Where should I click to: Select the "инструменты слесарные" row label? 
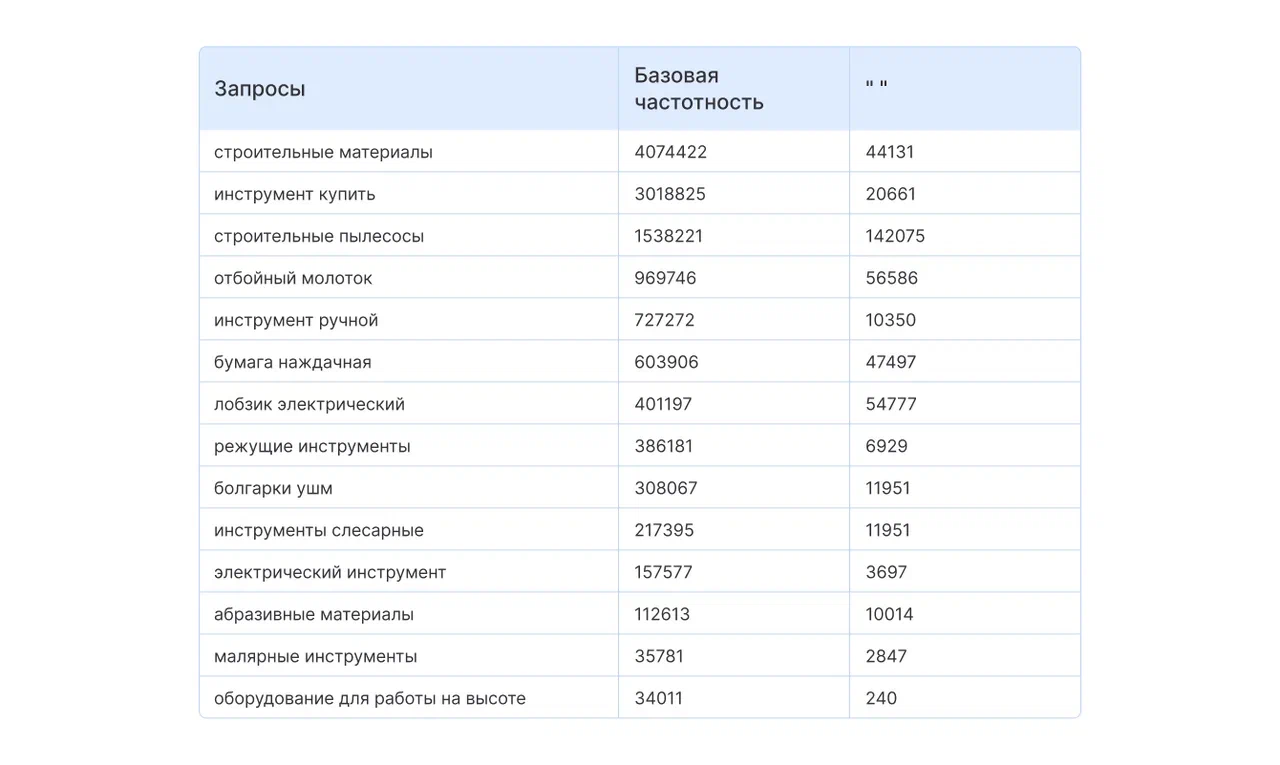tap(319, 530)
